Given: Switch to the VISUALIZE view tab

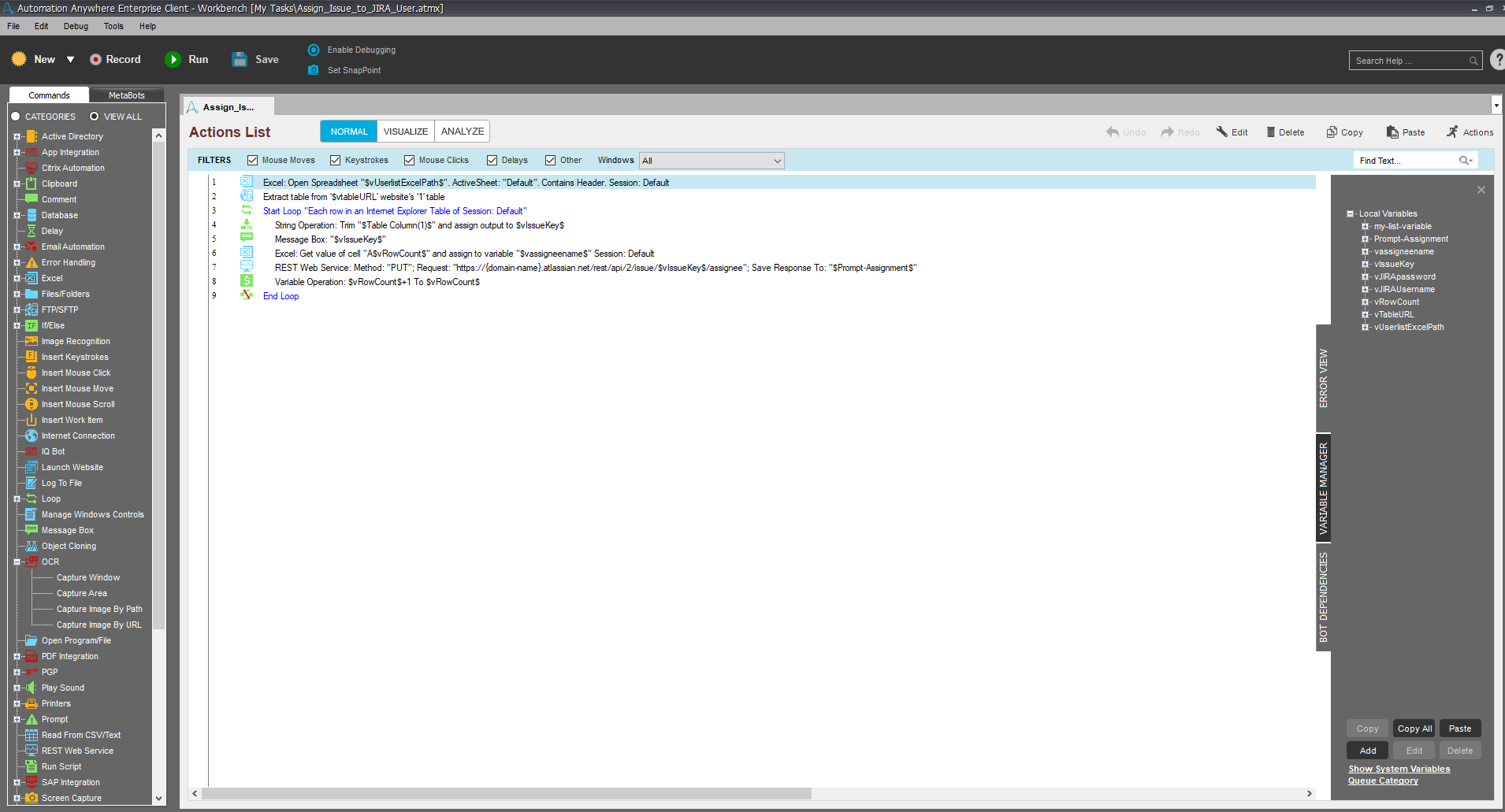Looking at the screenshot, I should pyautogui.click(x=406, y=132).
